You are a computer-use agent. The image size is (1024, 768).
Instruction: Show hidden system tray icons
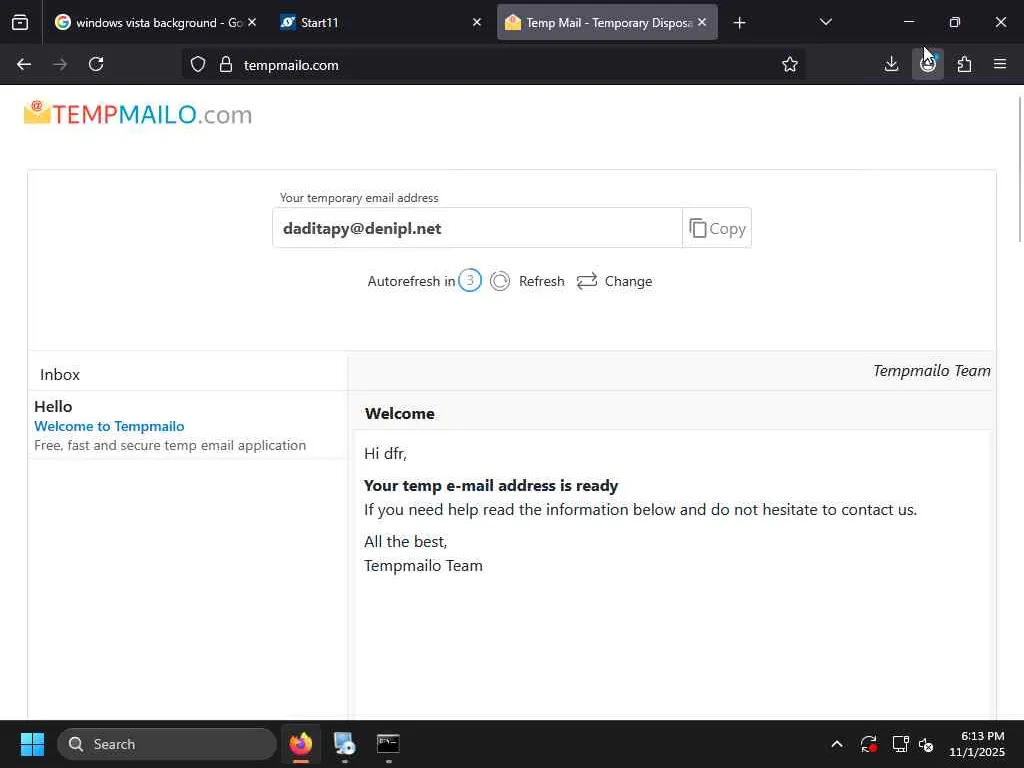coord(837,744)
